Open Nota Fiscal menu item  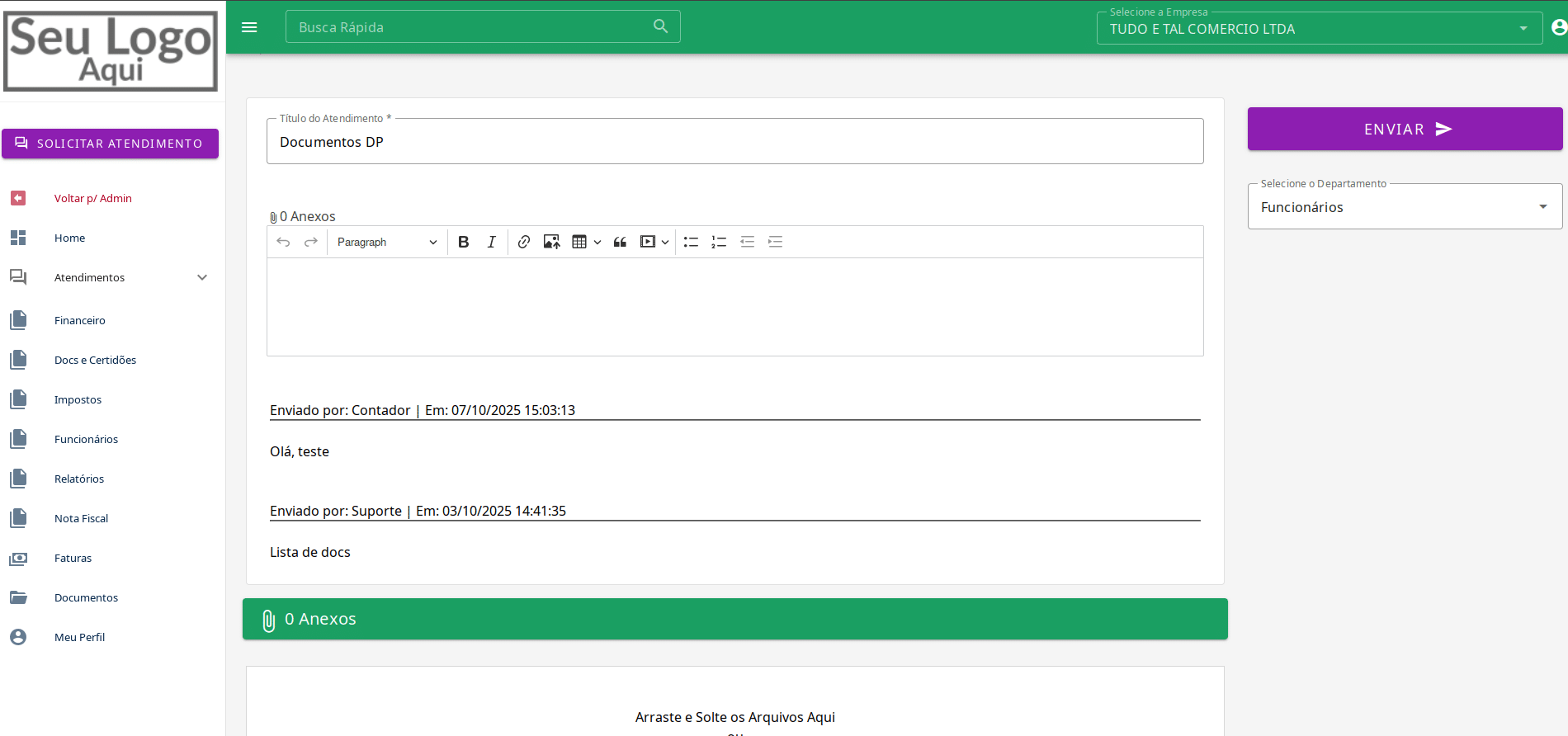point(81,518)
